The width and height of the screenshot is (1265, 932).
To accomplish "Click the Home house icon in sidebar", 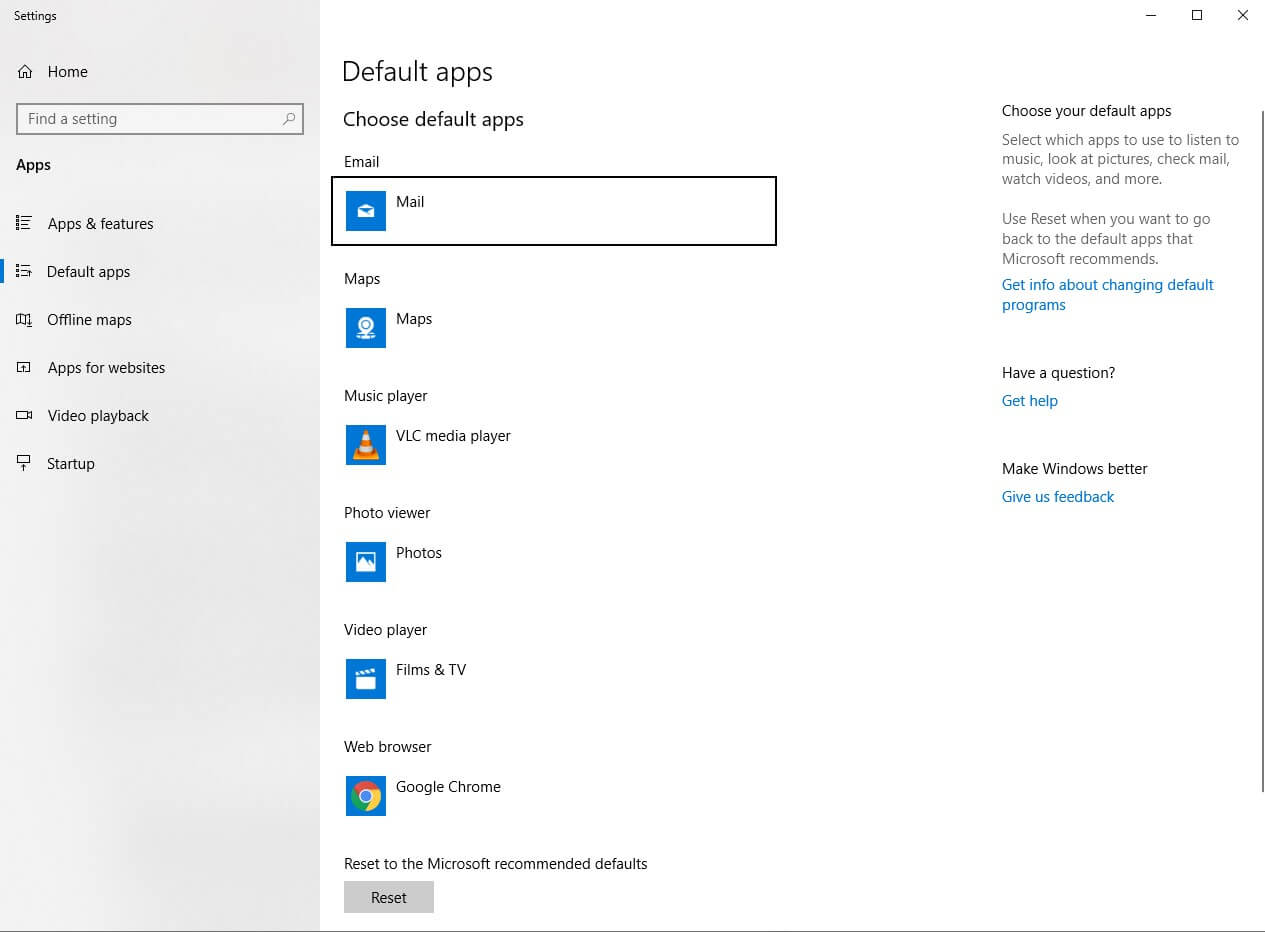I will click(25, 72).
